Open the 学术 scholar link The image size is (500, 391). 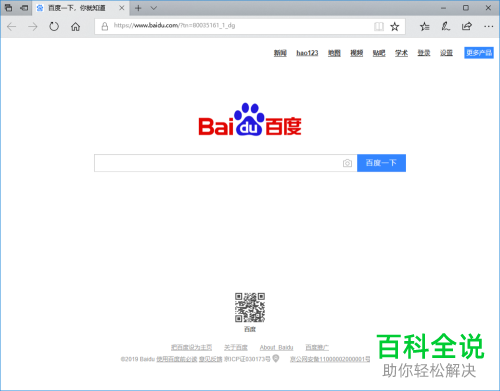coord(401,53)
